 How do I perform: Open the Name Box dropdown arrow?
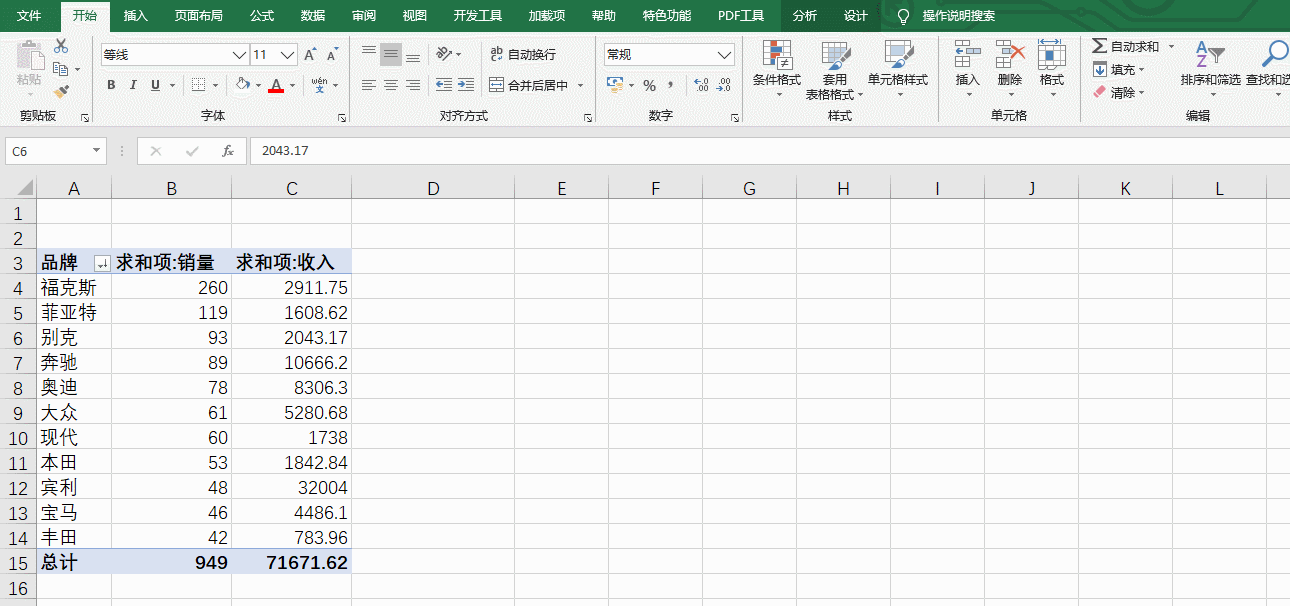97,151
